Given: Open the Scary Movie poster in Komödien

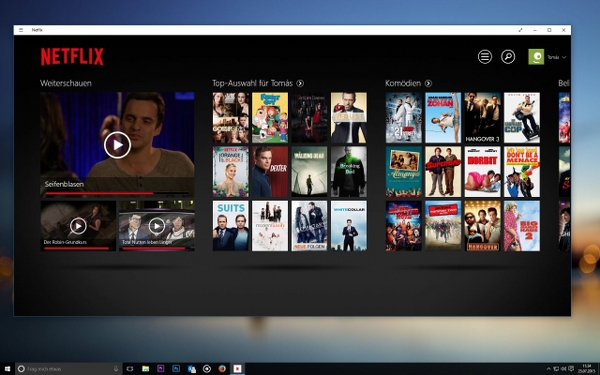Looking at the screenshot, I should click(403, 226).
